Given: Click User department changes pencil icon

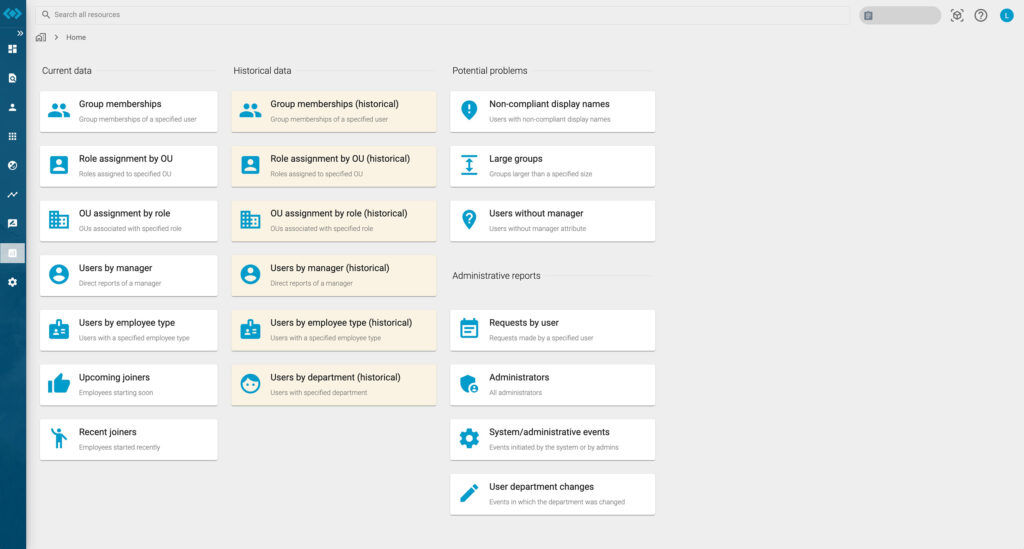Looking at the screenshot, I should click(469, 494).
